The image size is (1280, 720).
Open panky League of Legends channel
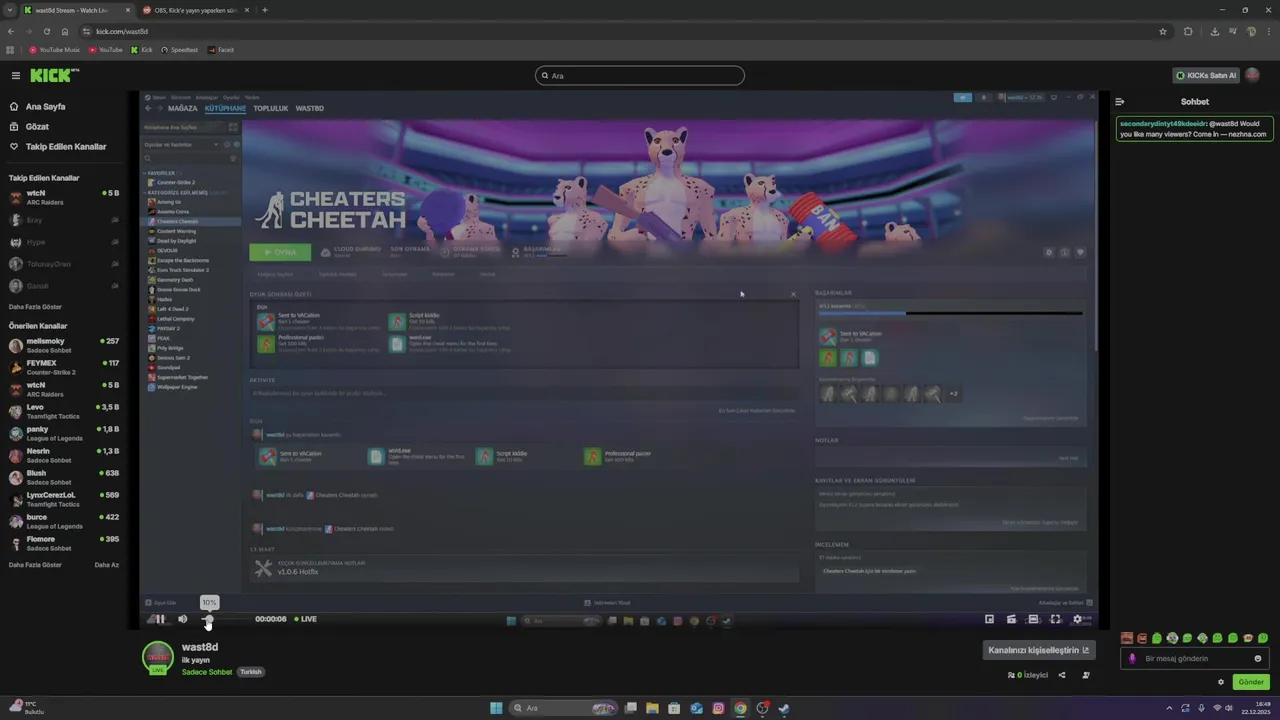click(64, 434)
